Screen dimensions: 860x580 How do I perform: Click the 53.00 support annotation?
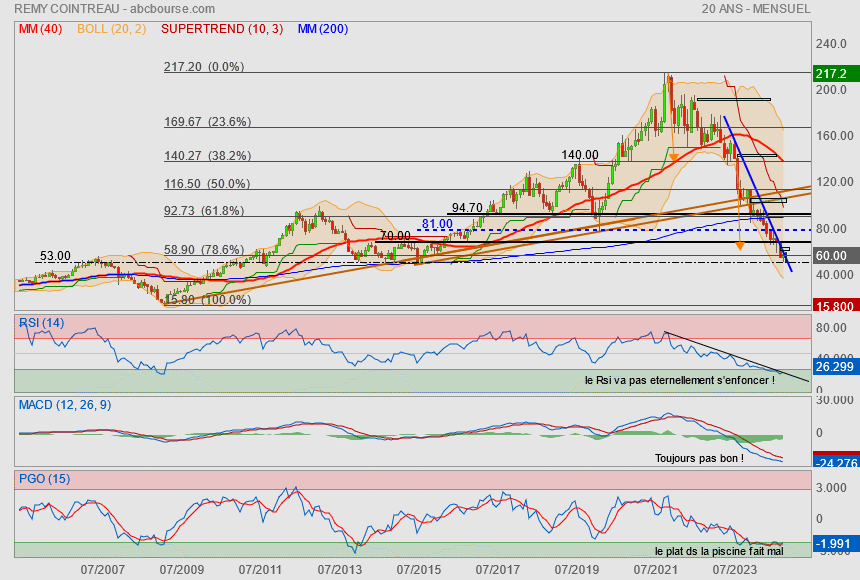pos(55,256)
